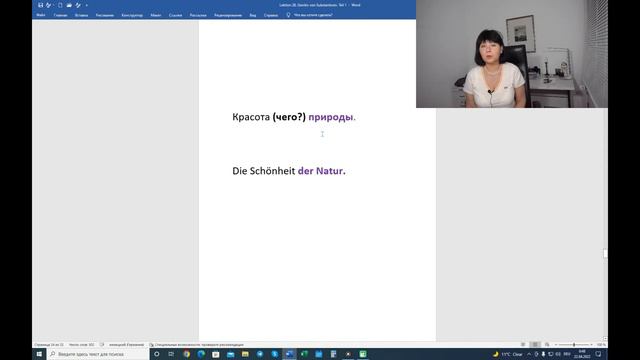Click the volume tray icon
The height and width of the screenshot is (360, 640).
point(558,354)
